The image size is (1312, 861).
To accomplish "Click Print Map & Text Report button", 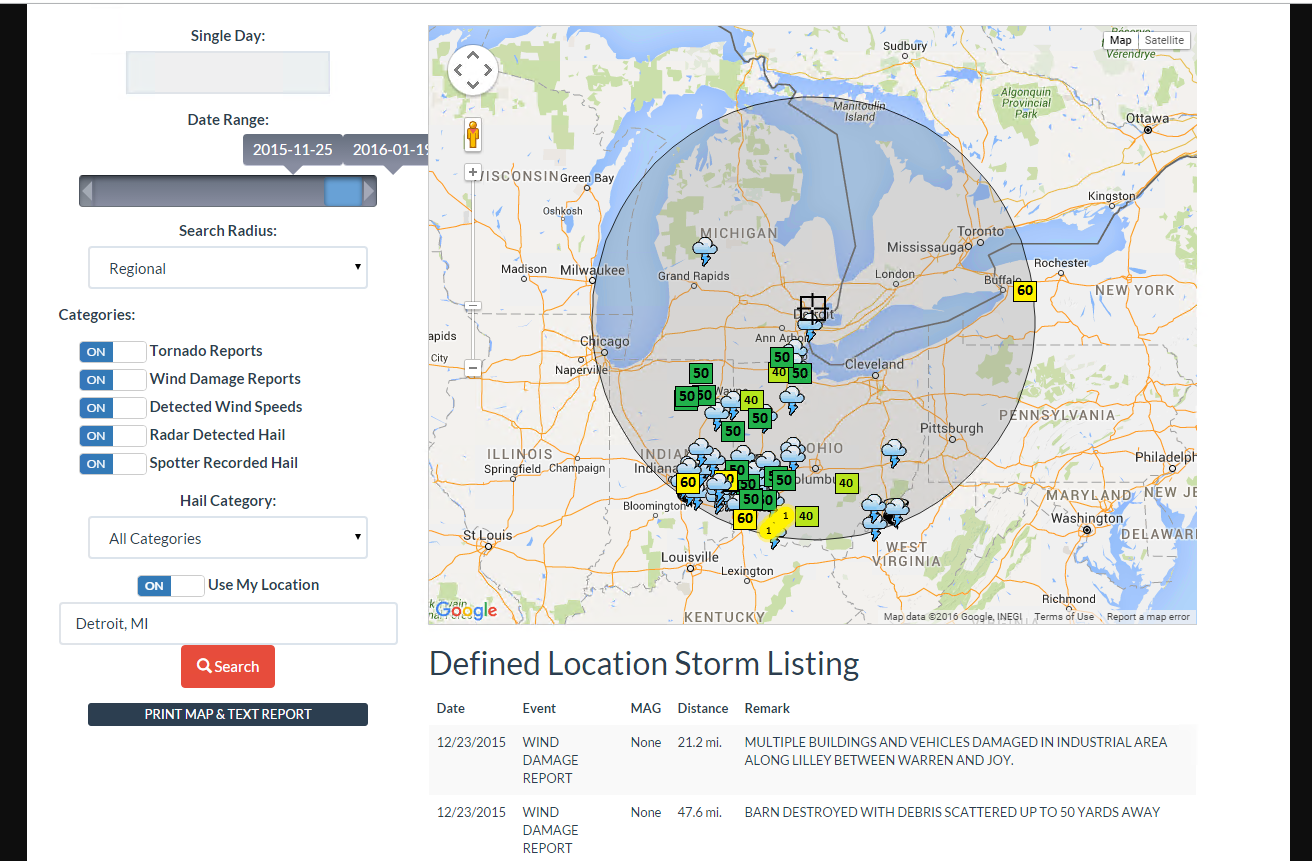I will pos(228,714).
